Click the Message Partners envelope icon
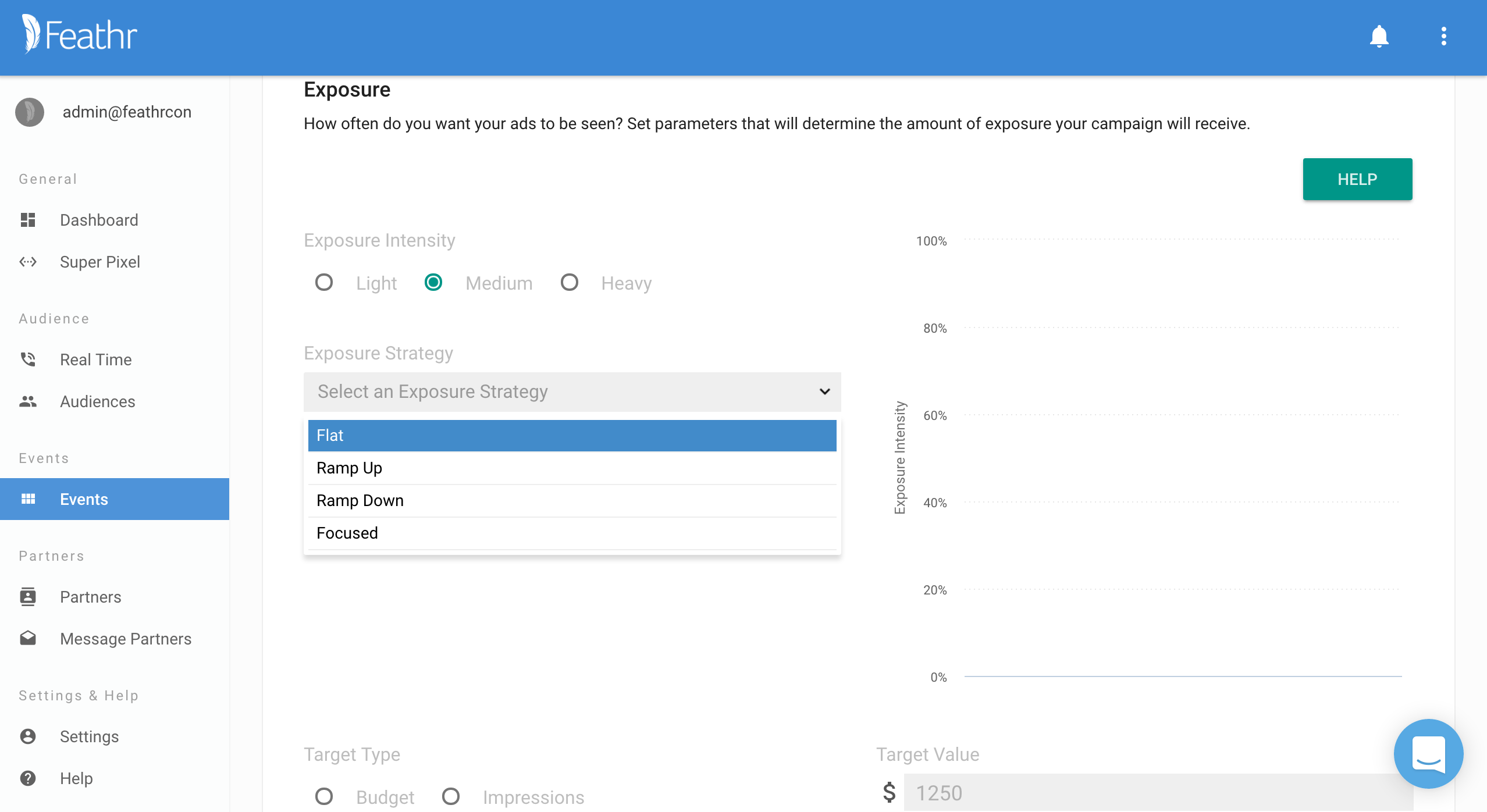This screenshot has width=1487, height=812. click(28, 639)
